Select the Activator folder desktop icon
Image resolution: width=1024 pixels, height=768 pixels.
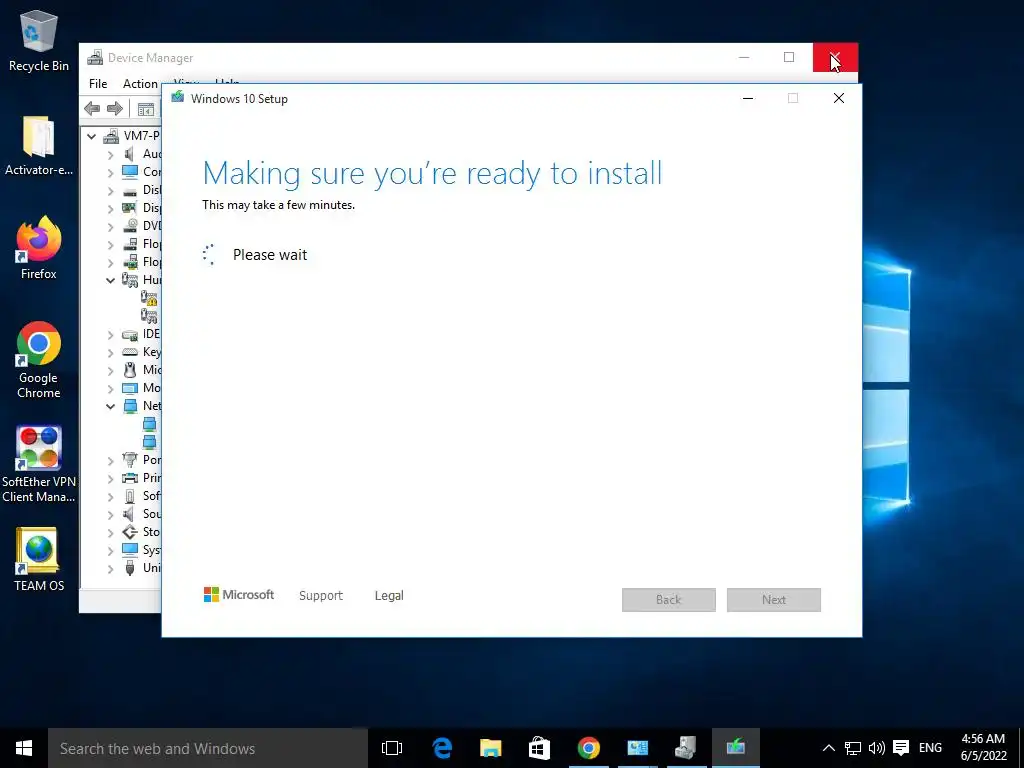point(39,145)
